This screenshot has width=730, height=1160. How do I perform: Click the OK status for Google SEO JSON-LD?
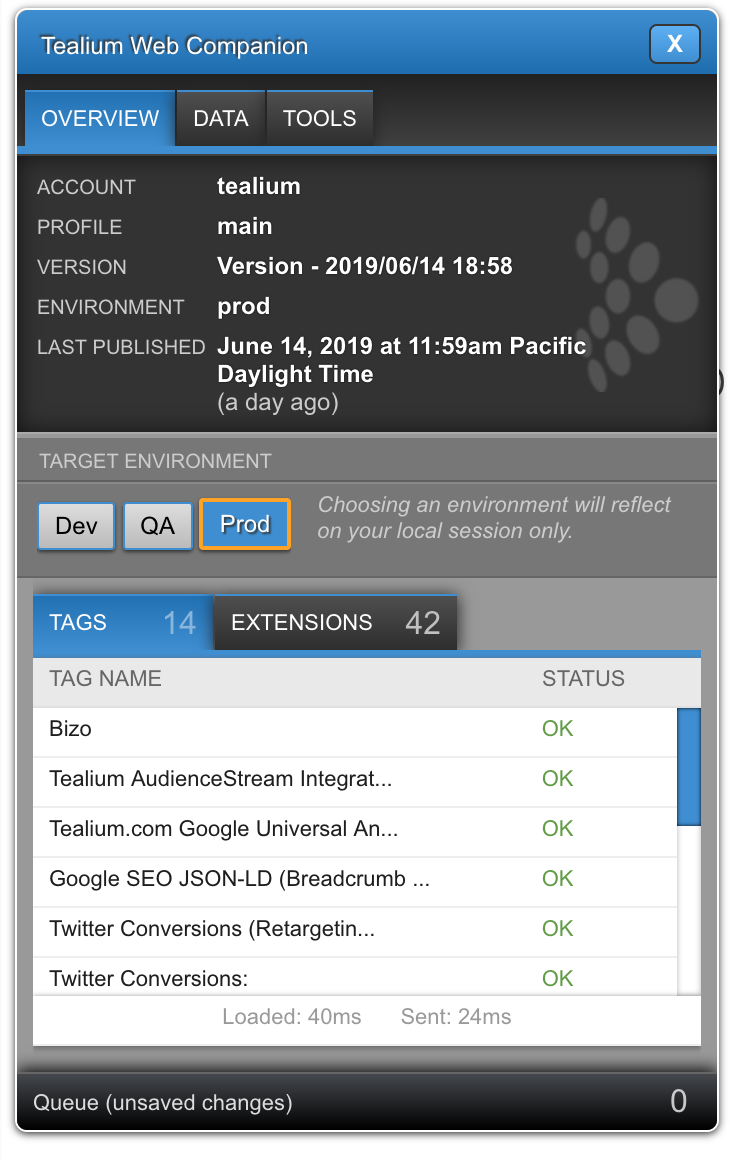pos(557,879)
